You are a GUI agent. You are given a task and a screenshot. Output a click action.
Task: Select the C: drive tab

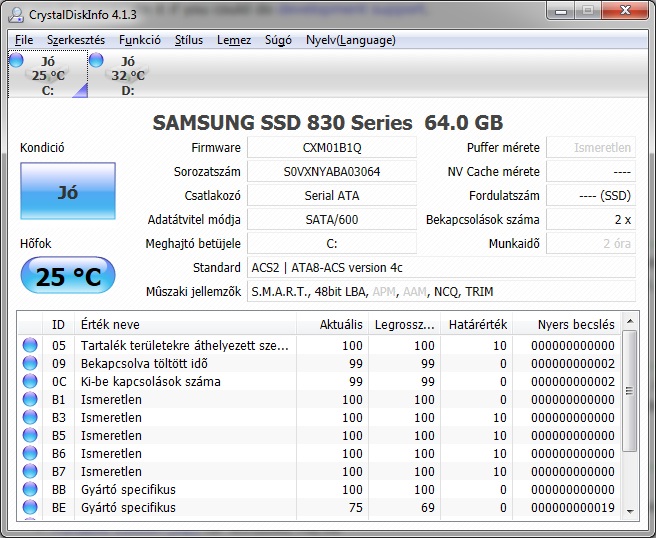click(x=48, y=74)
